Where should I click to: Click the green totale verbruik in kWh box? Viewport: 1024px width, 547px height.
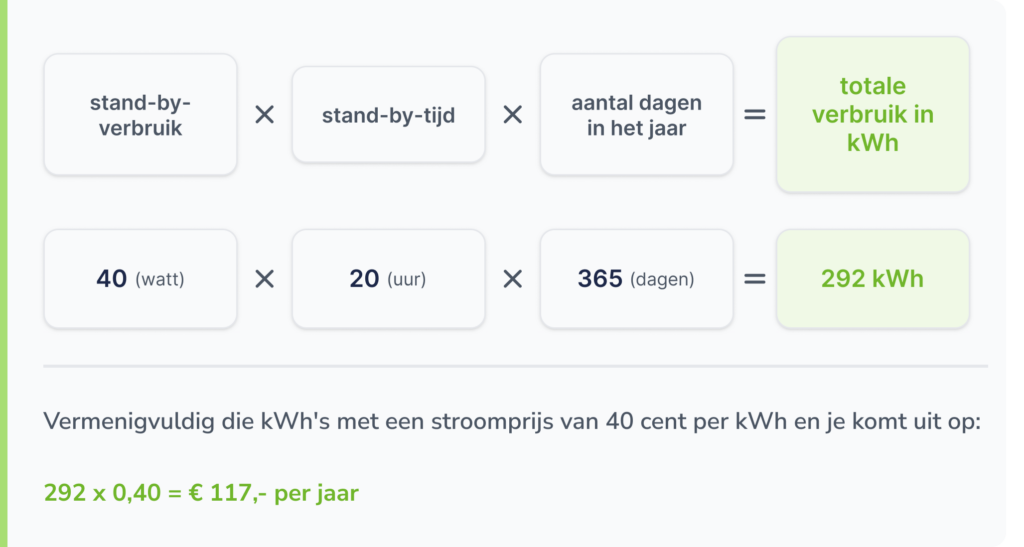pyautogui.click(x=872, y=114)
